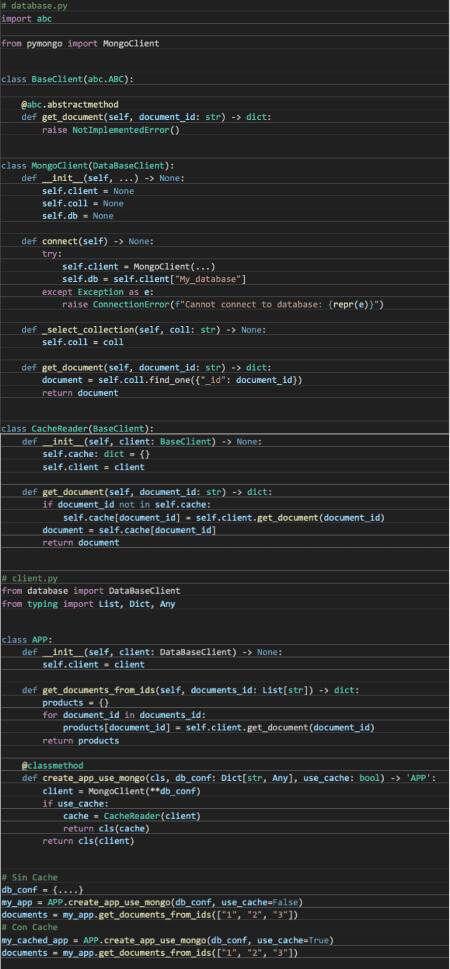The image size is (450, 969).
Task: Click 'if document_id not in self.cache:' line
Action: [x=126, y=504]
